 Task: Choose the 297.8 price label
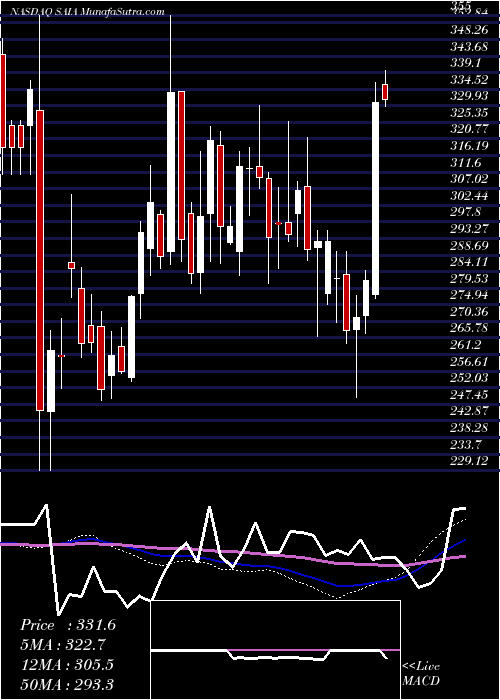coord(465,212)
